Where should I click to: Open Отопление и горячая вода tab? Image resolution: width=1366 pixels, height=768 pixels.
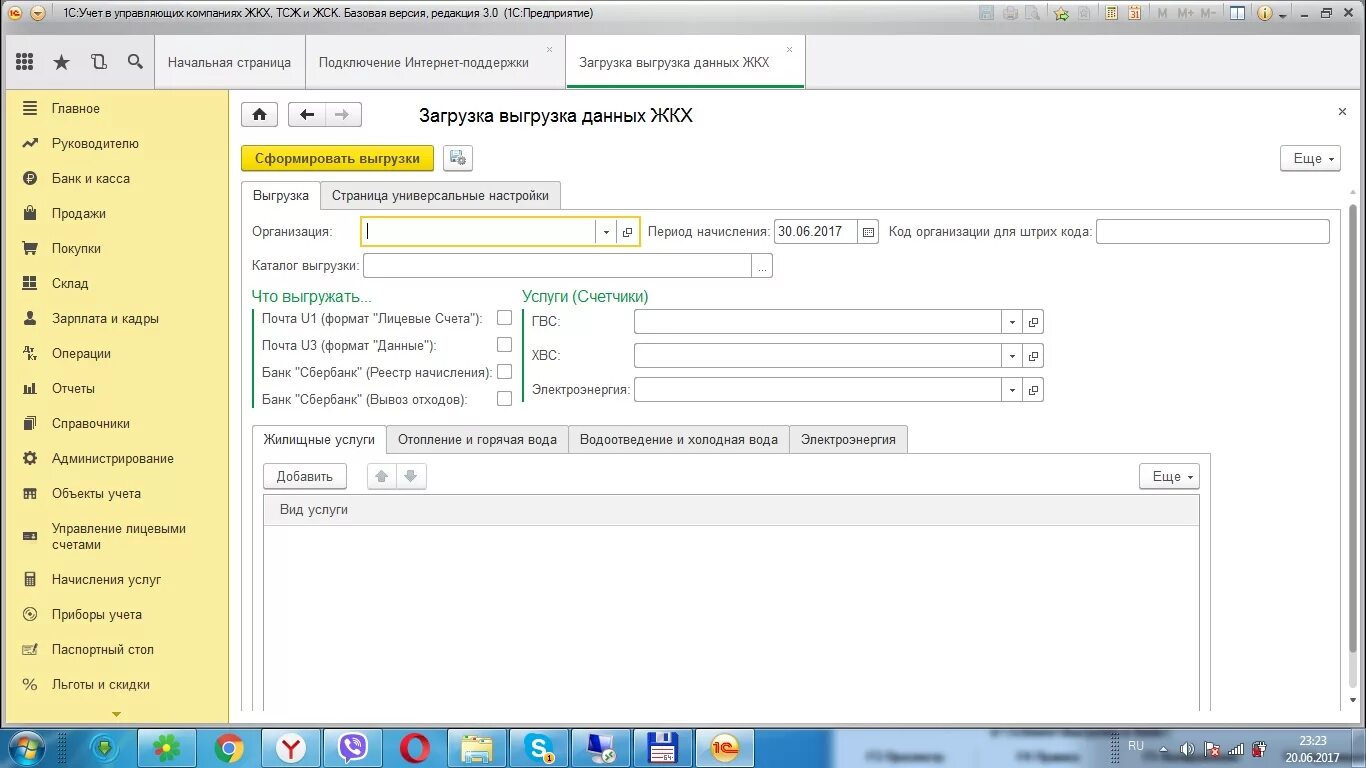[477, 439]
